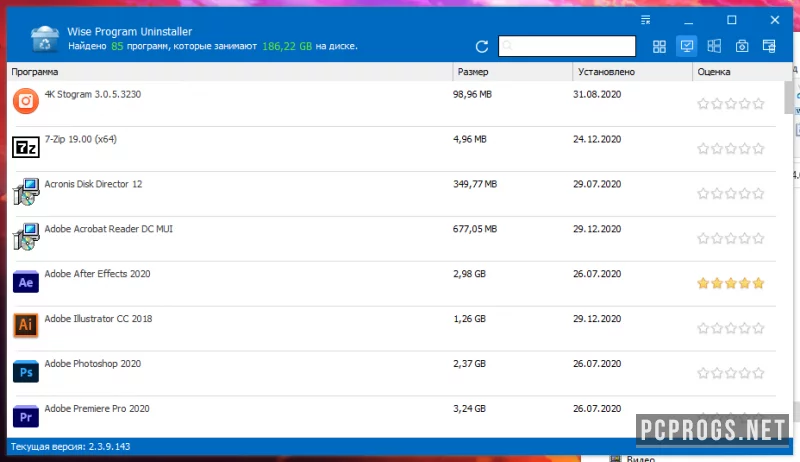Open the window list icon in toolbar
Screen dimensions: 800x462
(x=769, y=46)
